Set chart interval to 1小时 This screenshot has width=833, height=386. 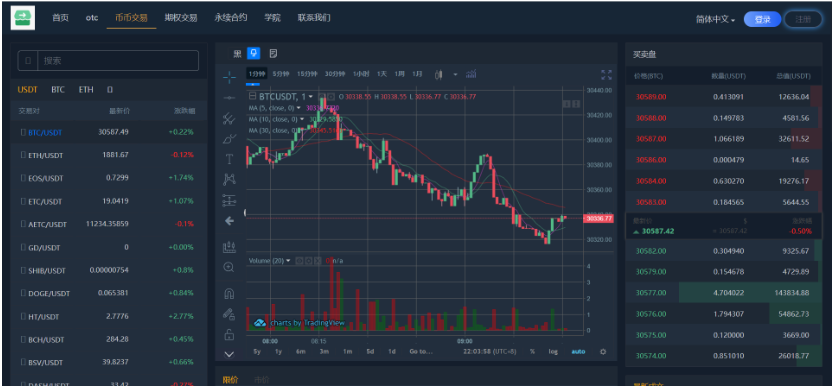pos(361,74)
